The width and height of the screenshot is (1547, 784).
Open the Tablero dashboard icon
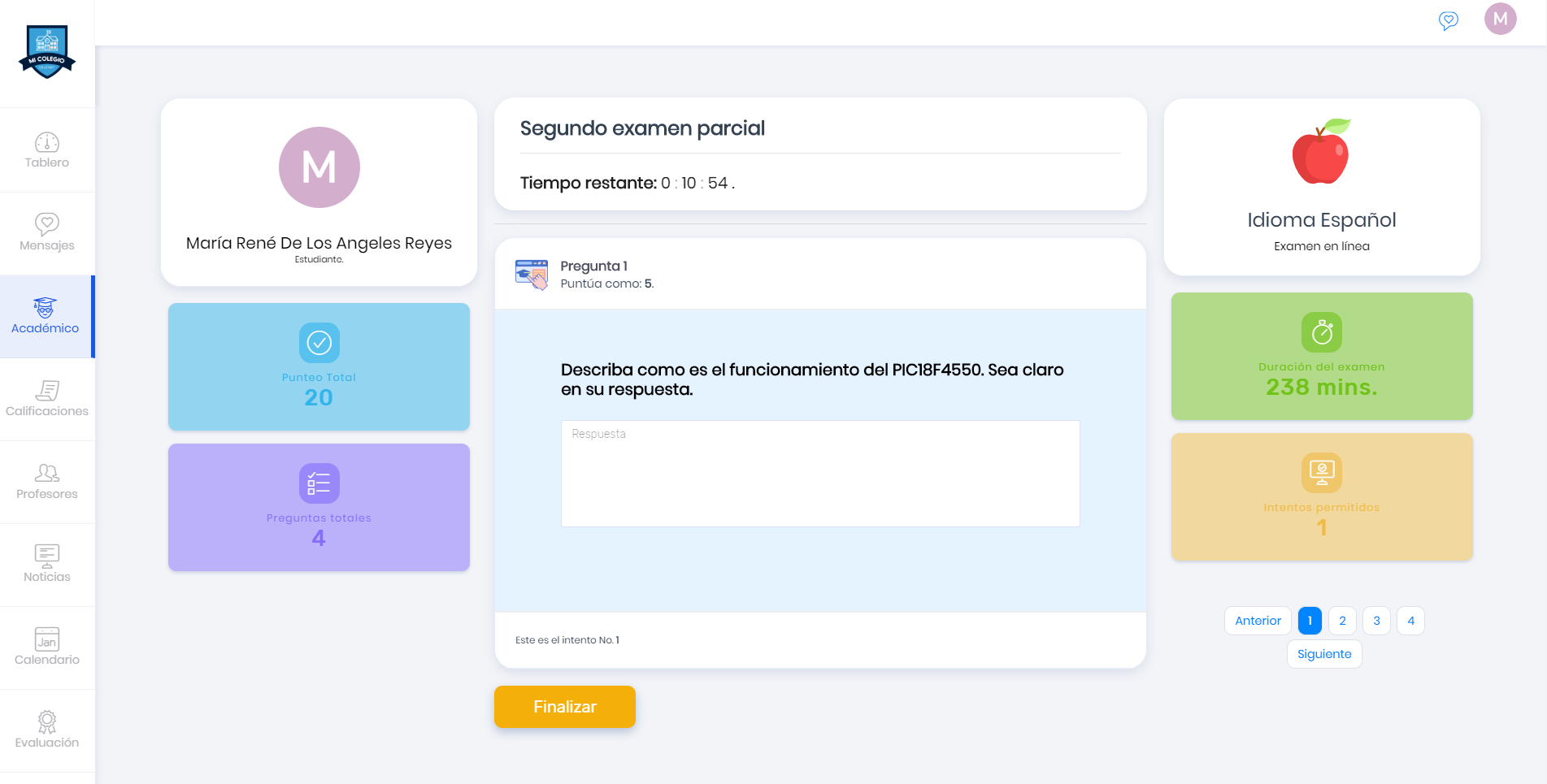click(47, 151)
